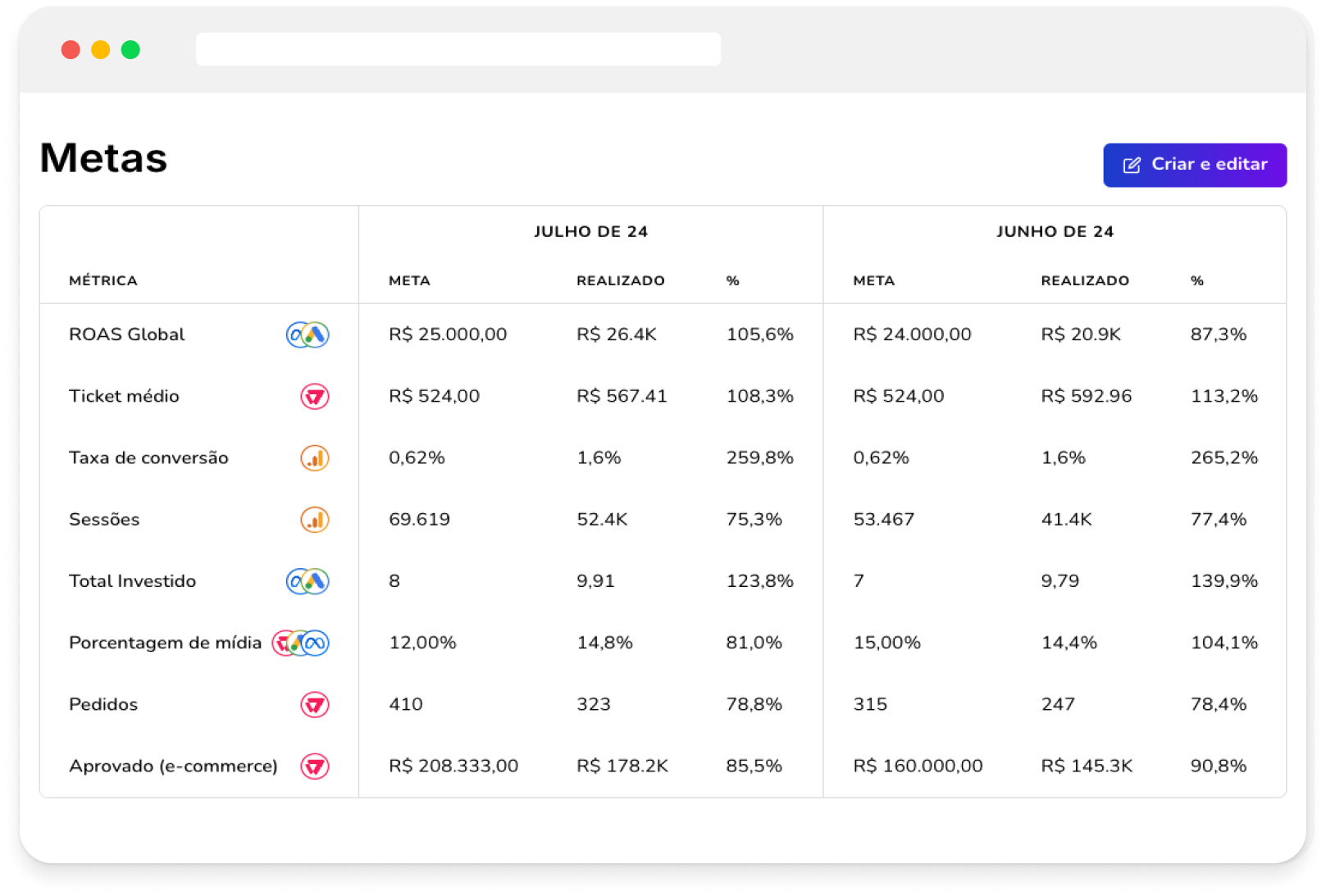Click the 9,79 realizado value
Screen dimensions: 1326x896
(x=1060, y=581)
